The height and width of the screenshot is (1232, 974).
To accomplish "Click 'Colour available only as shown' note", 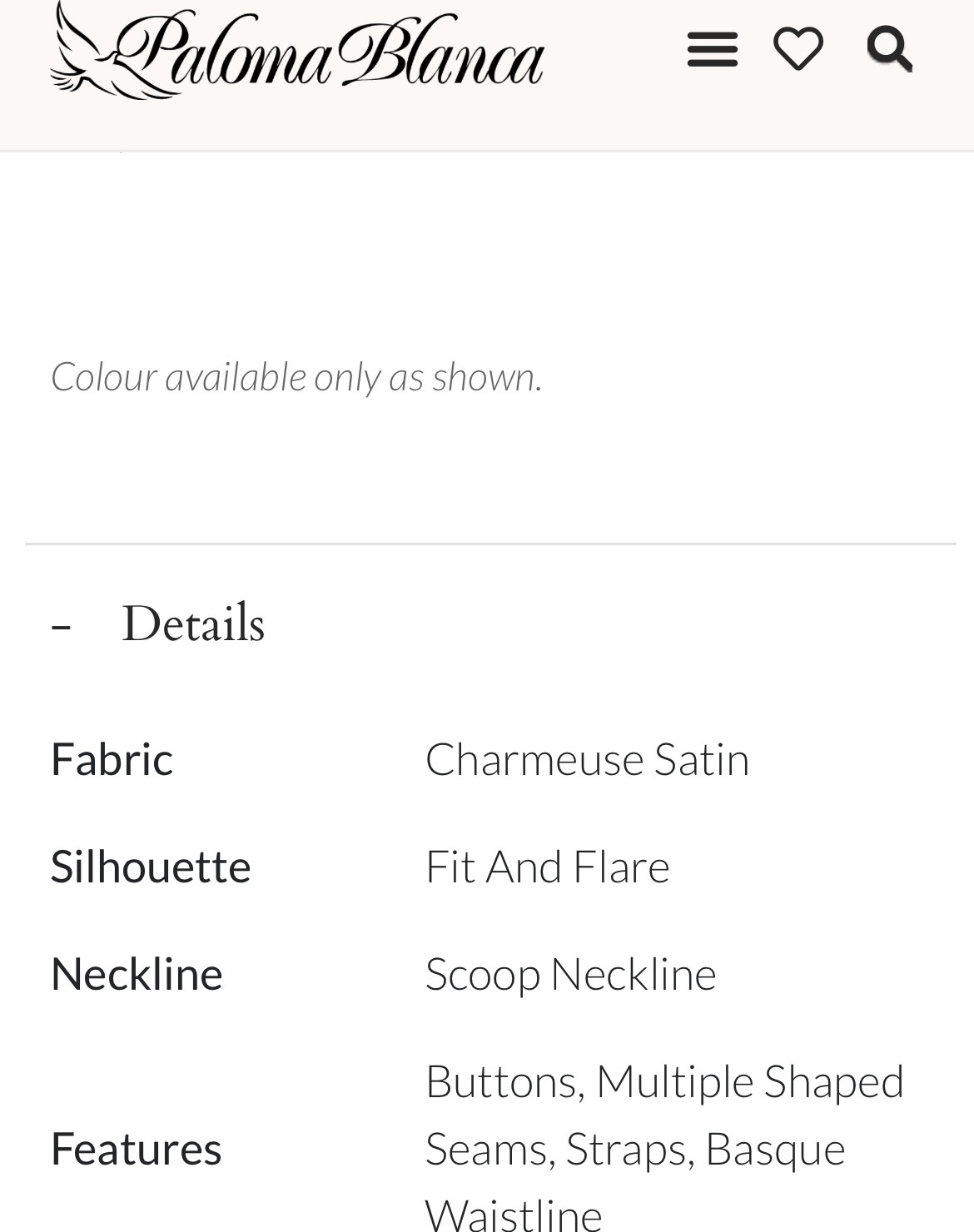I will (x=296, y=376).
